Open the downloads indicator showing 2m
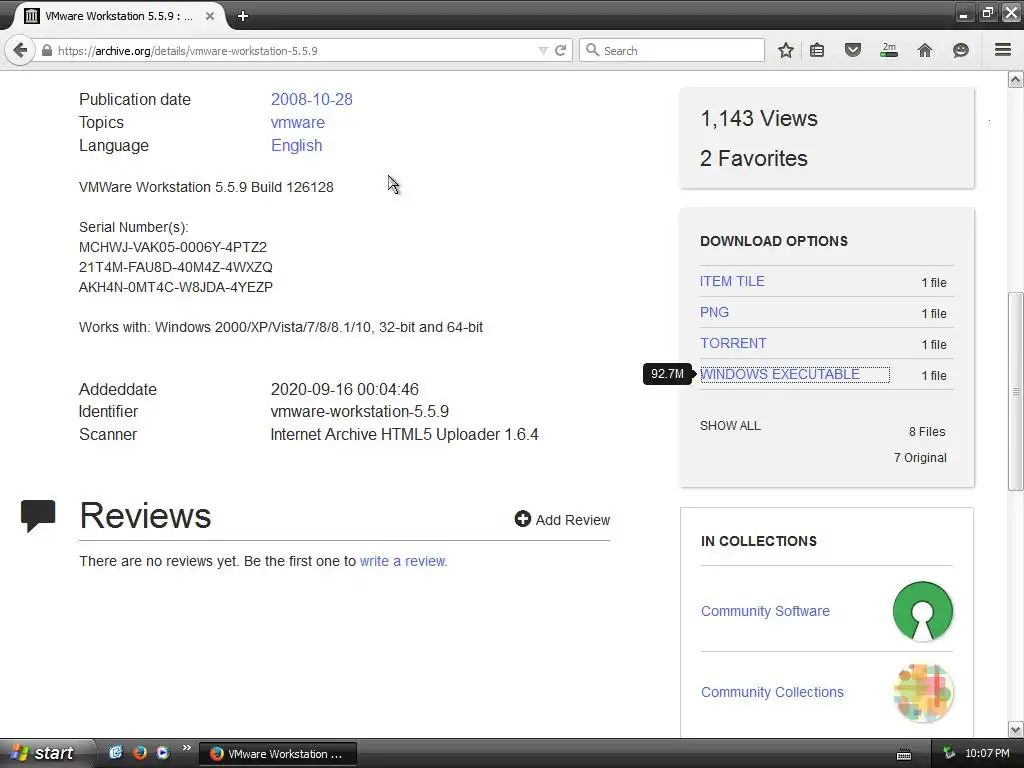 pos(889,50)
